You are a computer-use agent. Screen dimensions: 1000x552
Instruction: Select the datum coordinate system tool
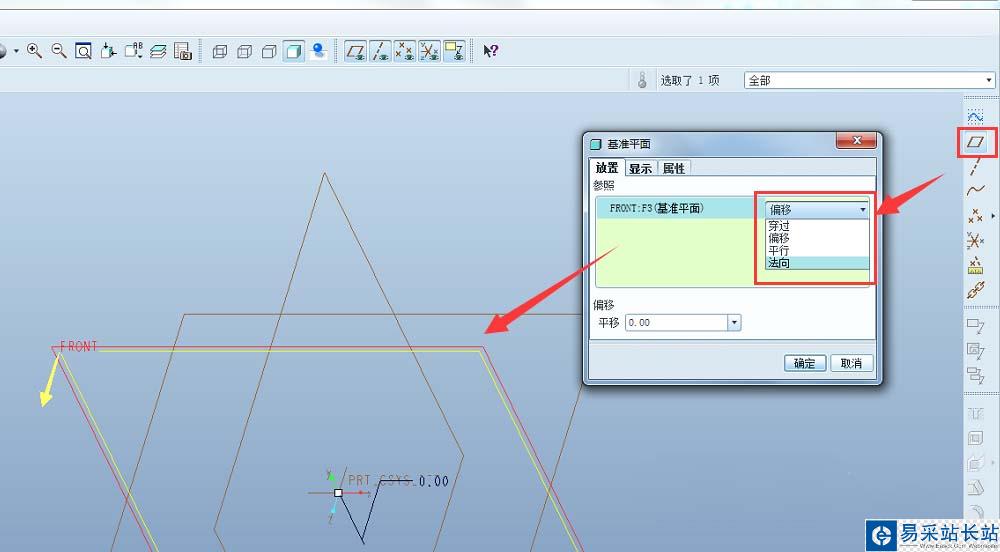(975, 241)
